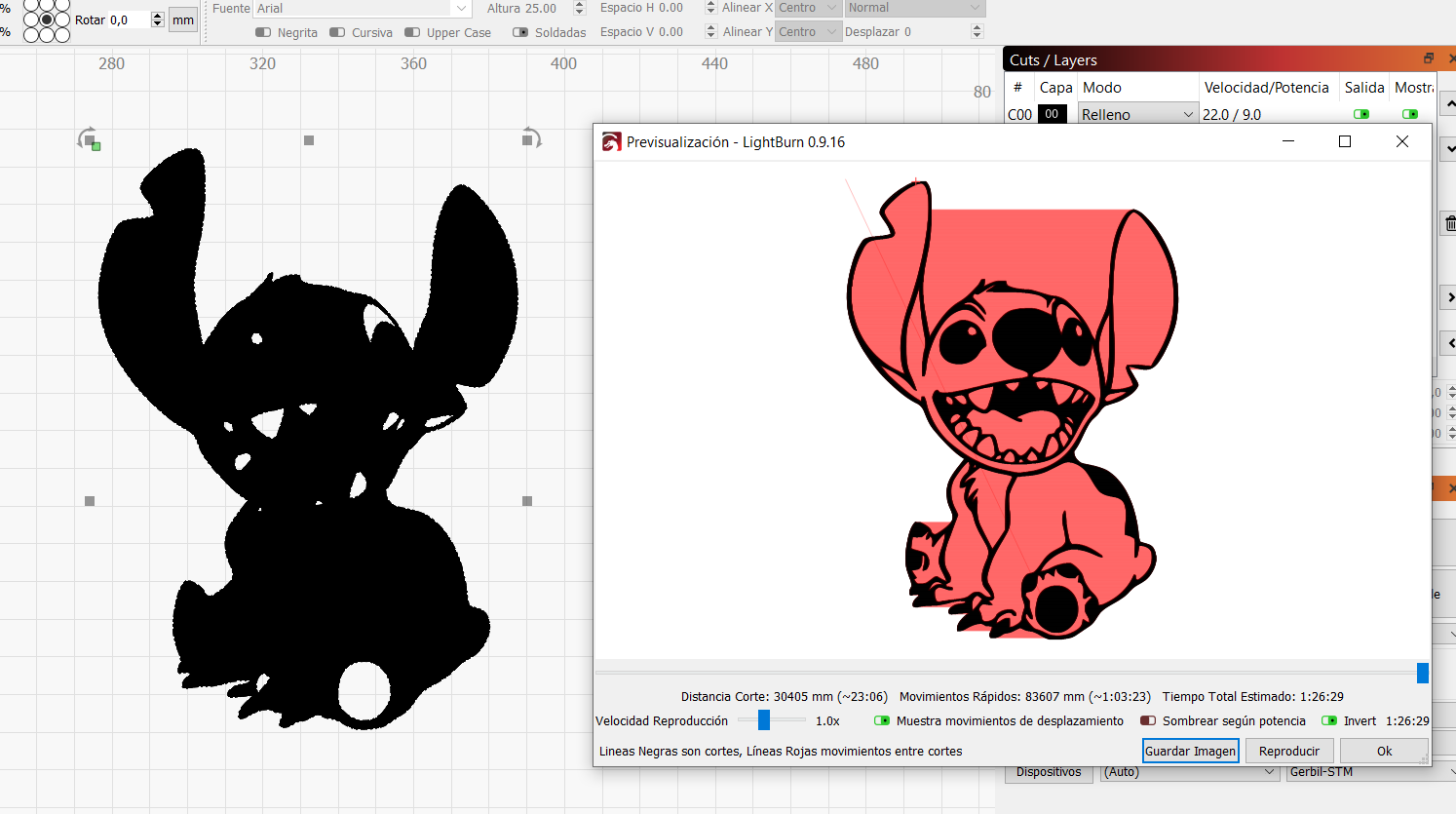The width and height of the screenshot is (1456, 814).
Task: Open the (Auto) port dropdown
Action: [x=1189, y=772]
